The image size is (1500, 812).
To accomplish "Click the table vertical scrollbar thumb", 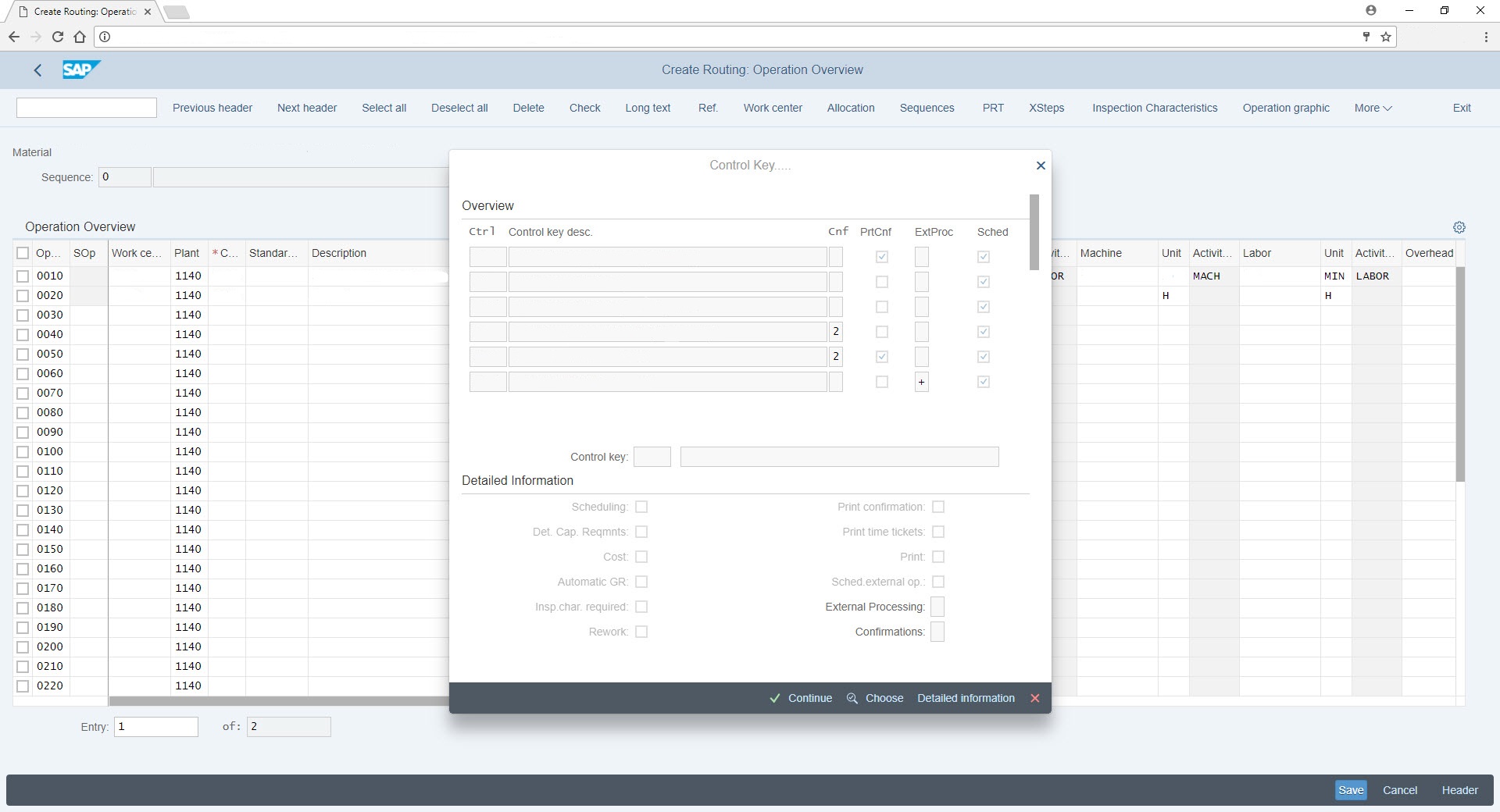I will click(1460, 374).
